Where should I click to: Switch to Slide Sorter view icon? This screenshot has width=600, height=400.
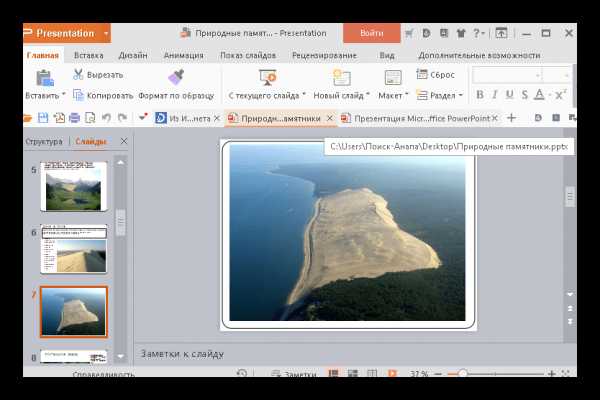tap(352, 373)
